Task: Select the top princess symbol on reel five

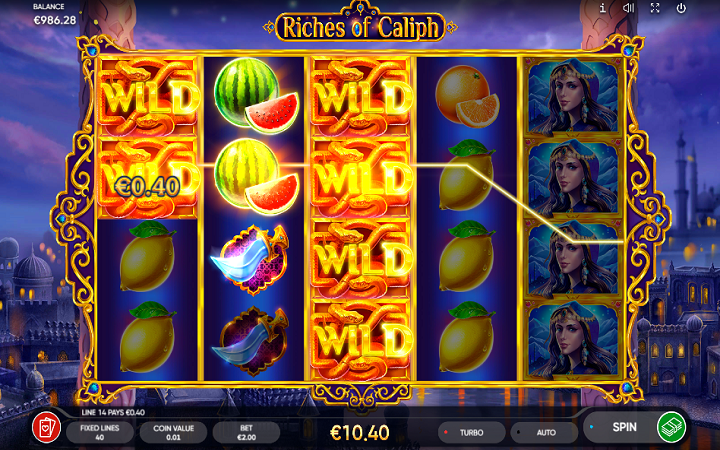Action: tap(573, 98)
